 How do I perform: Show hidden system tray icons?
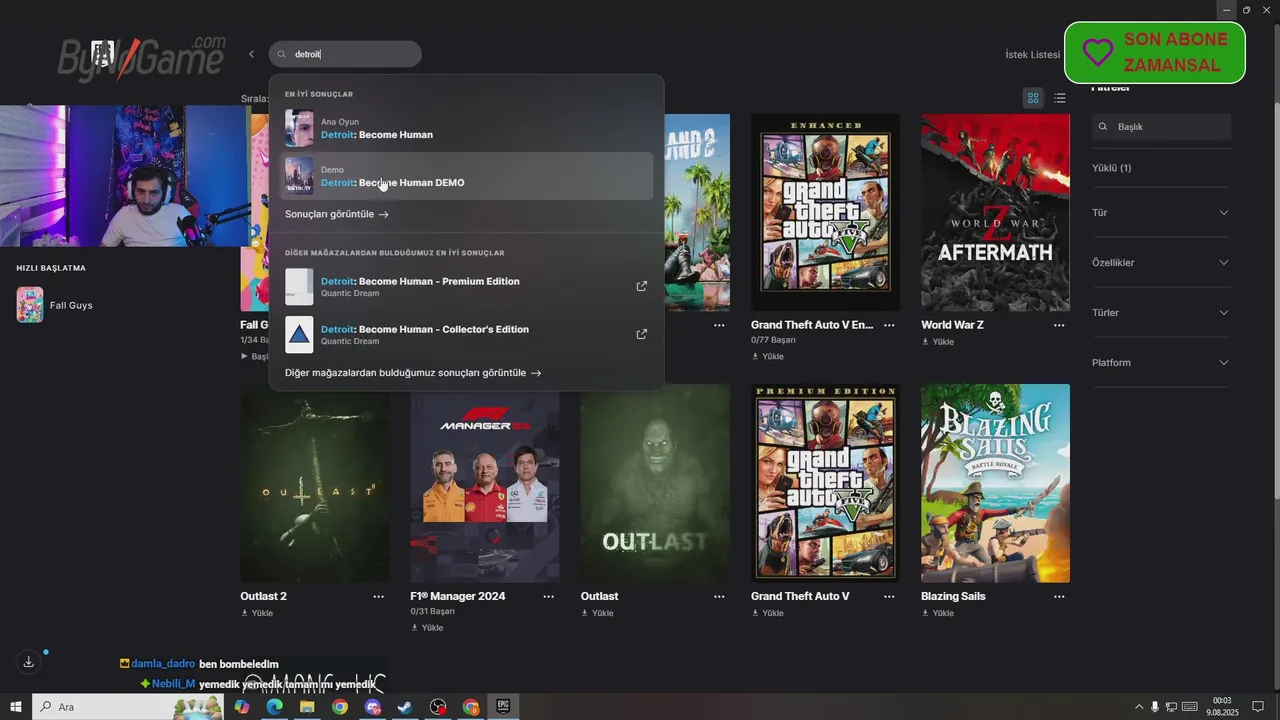click(1138, 707)
